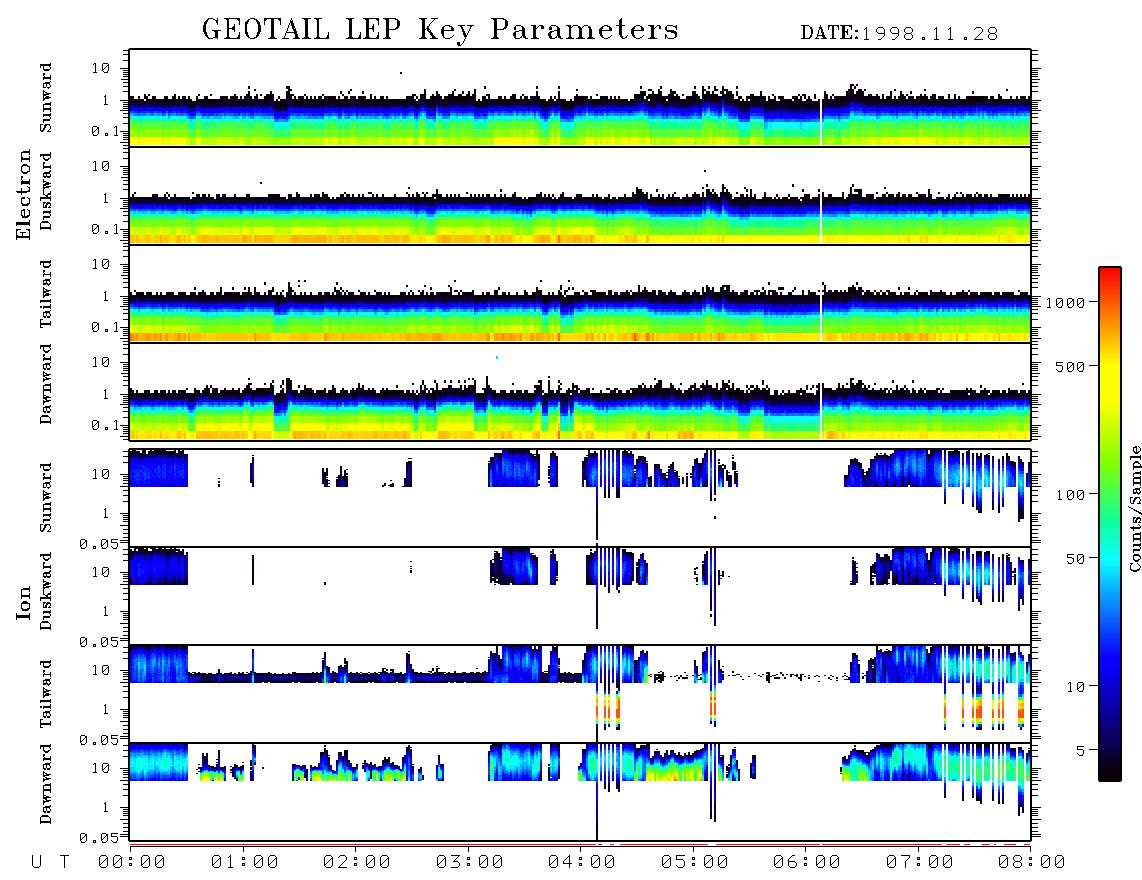1142x880 pixels.
Task: Click the colorbar "1000" tick value
Action: point(1065,302)
